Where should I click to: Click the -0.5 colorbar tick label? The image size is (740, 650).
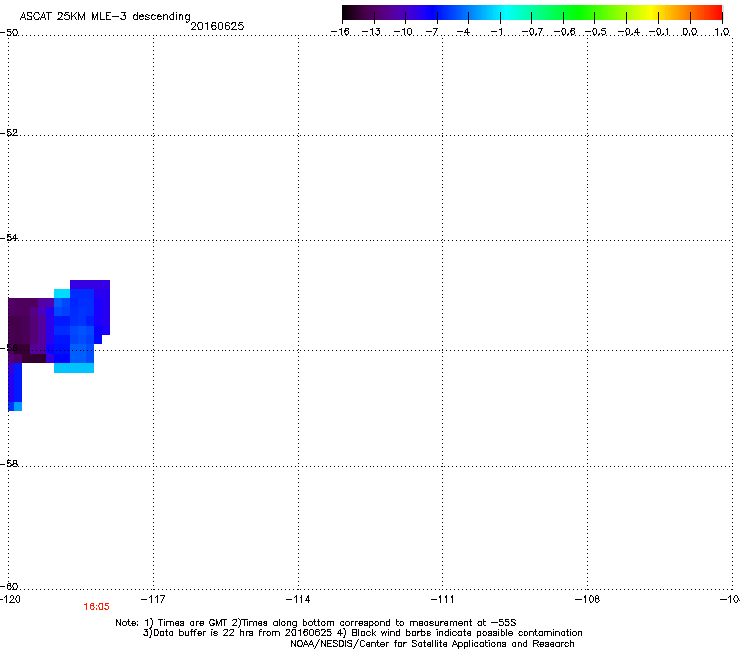[596, 32]
